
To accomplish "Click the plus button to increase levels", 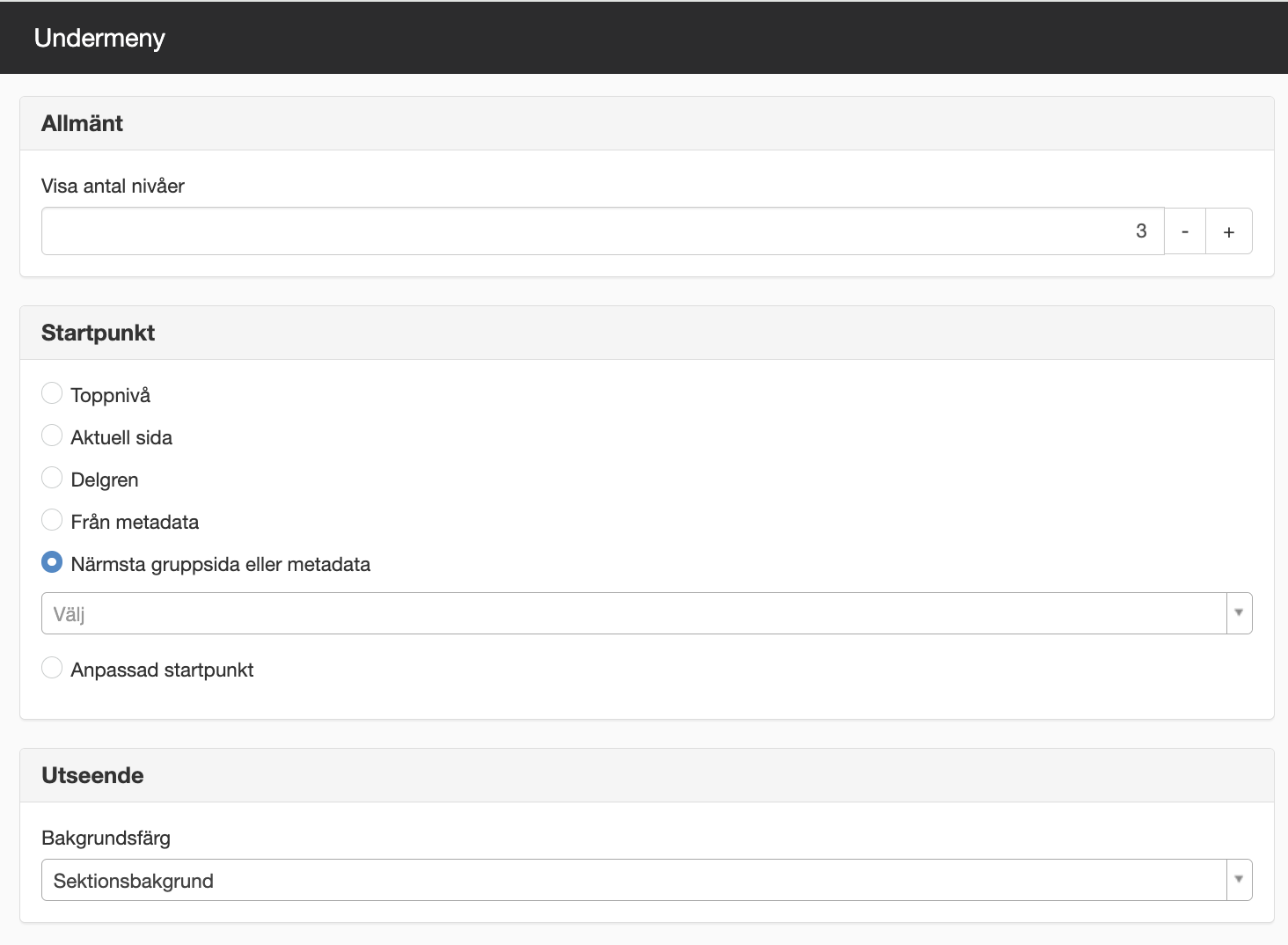I will point(1229,231).
